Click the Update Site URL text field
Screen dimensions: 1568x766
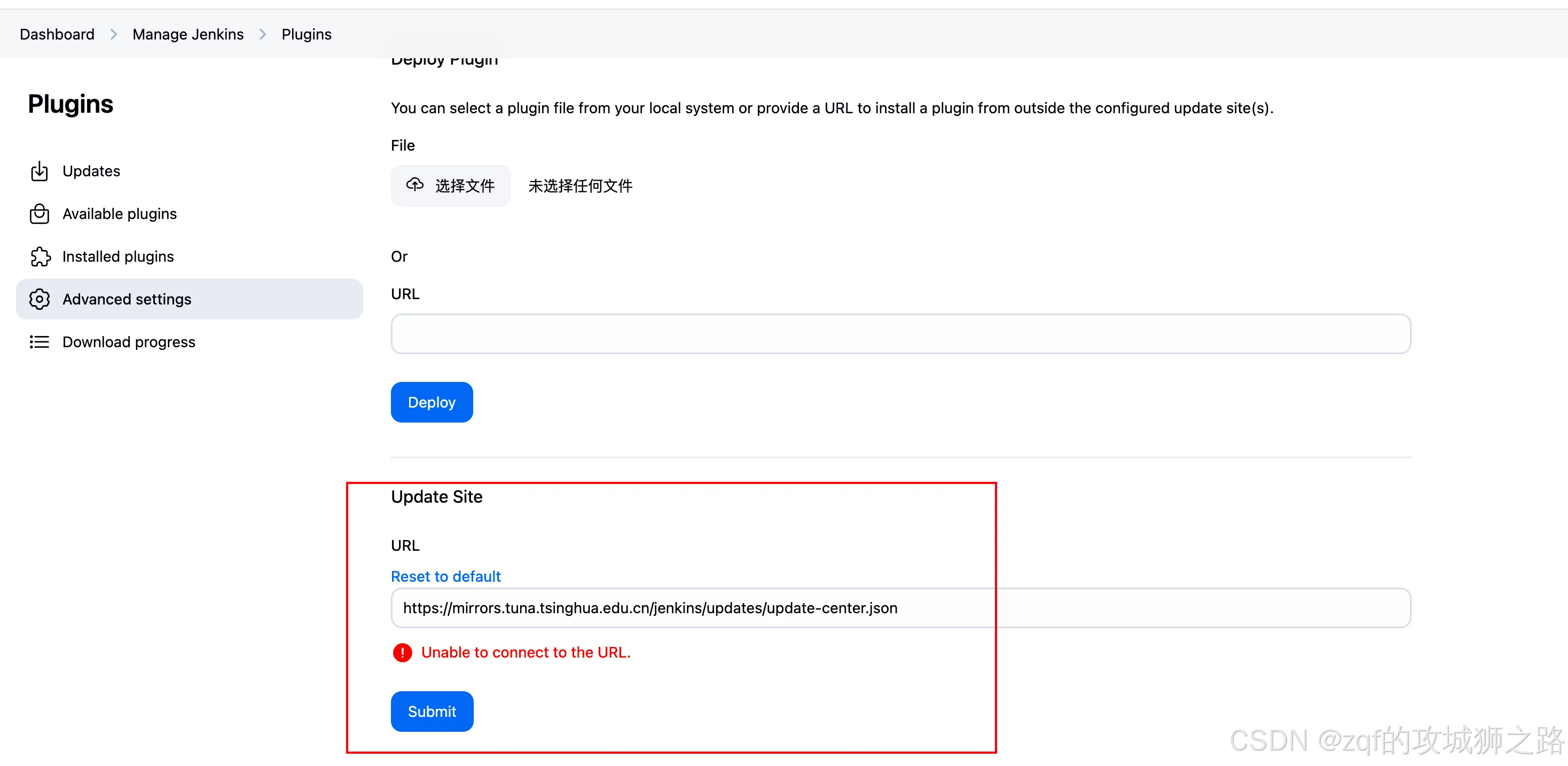(x=900, y=608)
